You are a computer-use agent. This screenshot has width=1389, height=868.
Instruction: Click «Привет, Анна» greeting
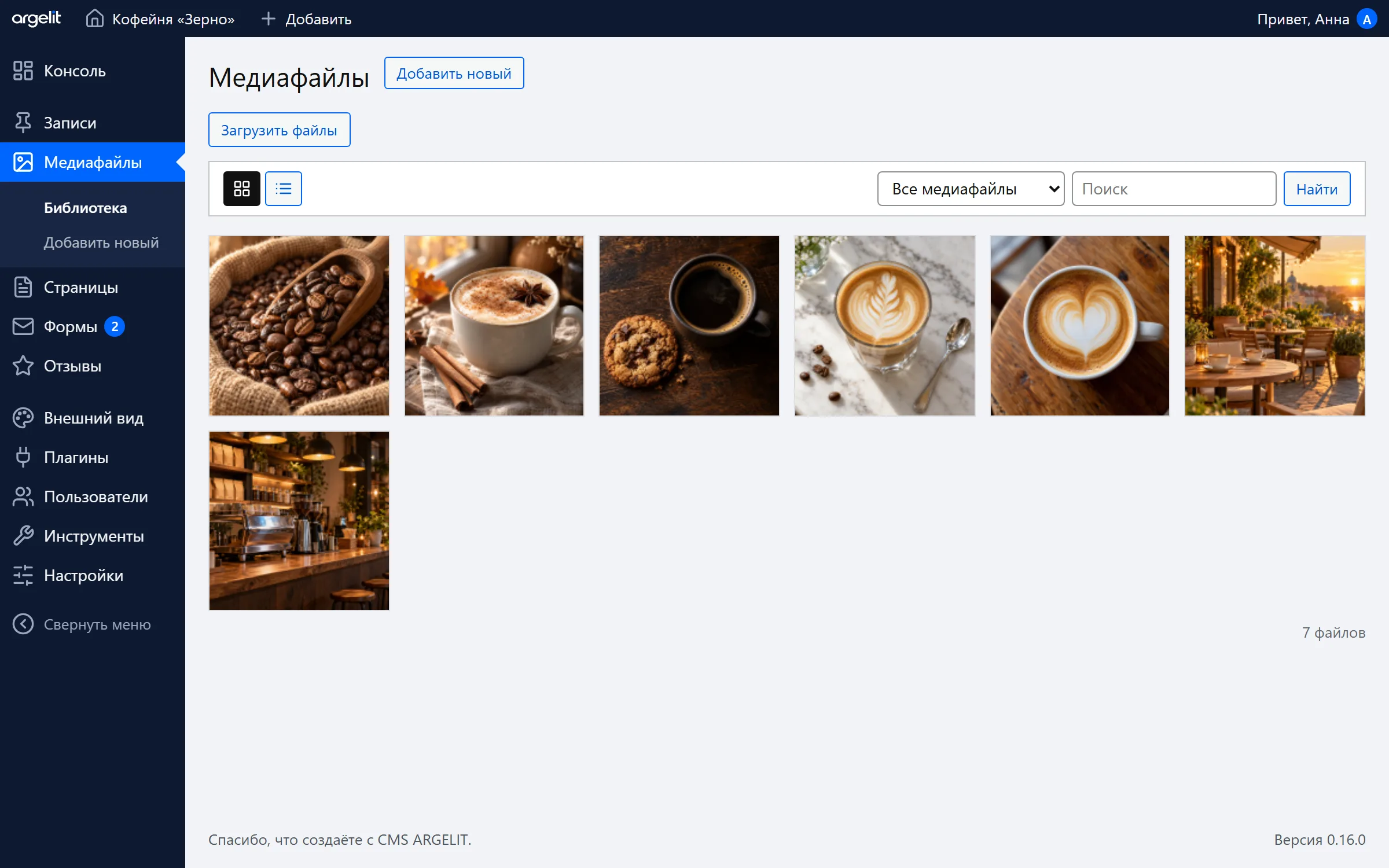coord(1303,19)
